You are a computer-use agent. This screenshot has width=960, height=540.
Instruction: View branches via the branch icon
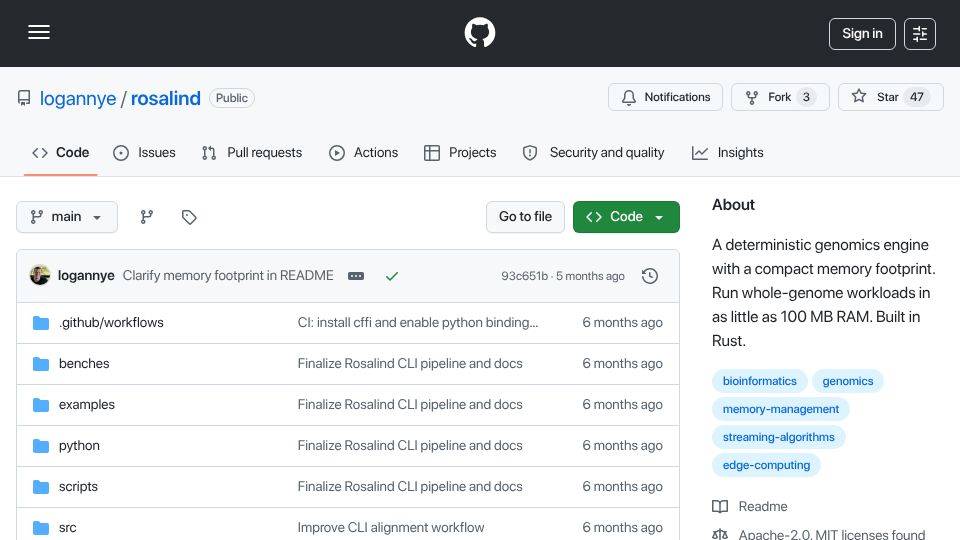click(x=146, y=217)
